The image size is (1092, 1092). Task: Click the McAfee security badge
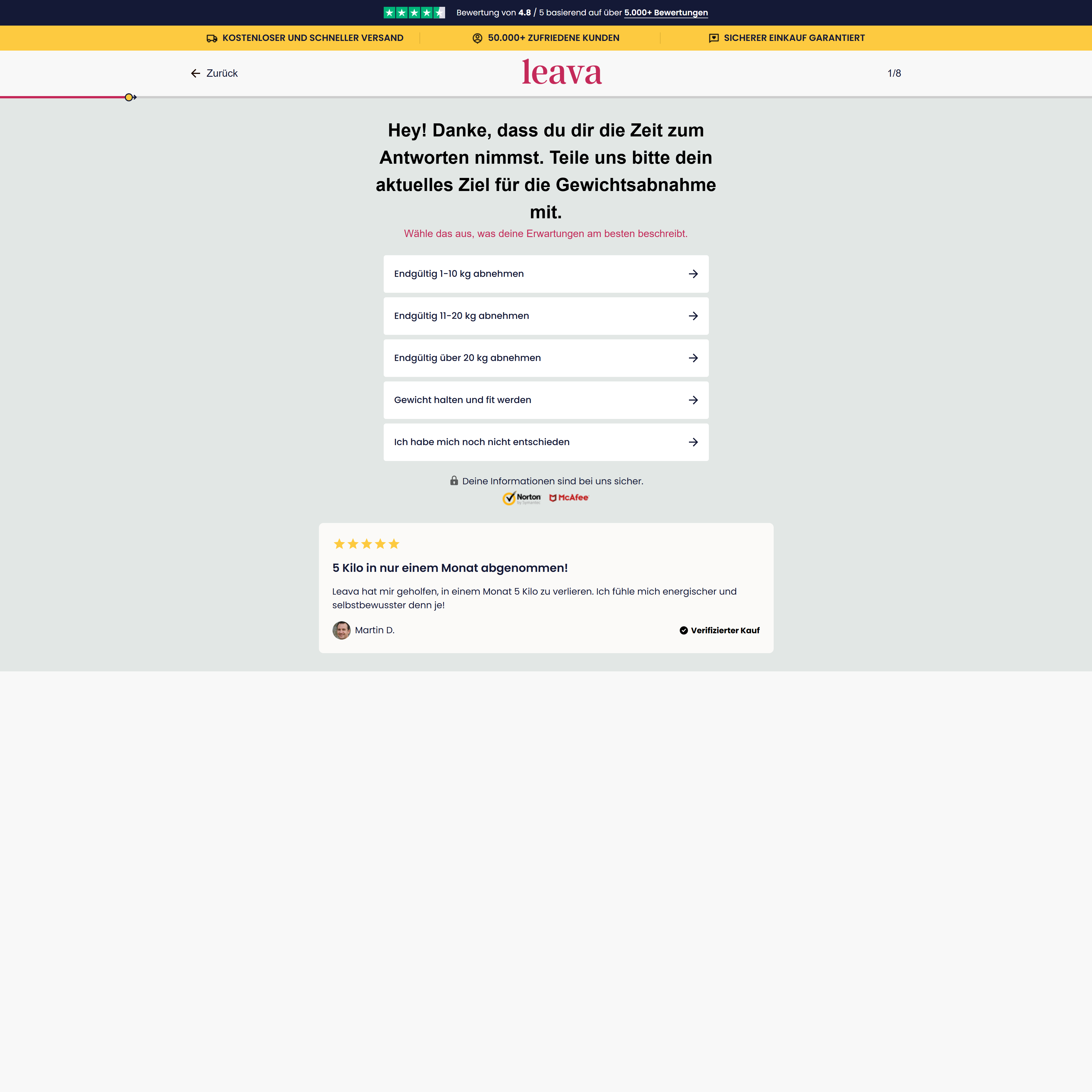pos(569,498)
